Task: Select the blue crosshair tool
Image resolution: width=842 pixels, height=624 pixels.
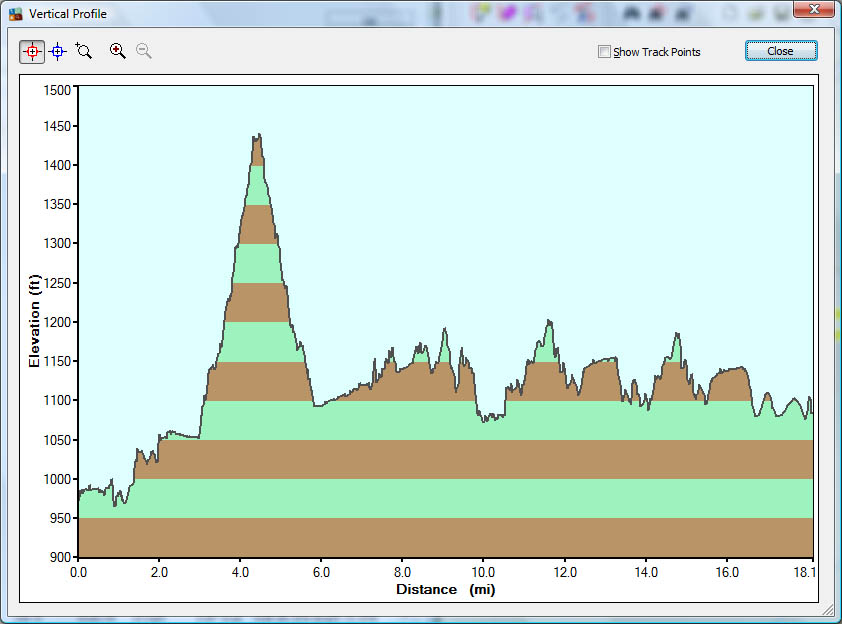Action: [58, 51]
